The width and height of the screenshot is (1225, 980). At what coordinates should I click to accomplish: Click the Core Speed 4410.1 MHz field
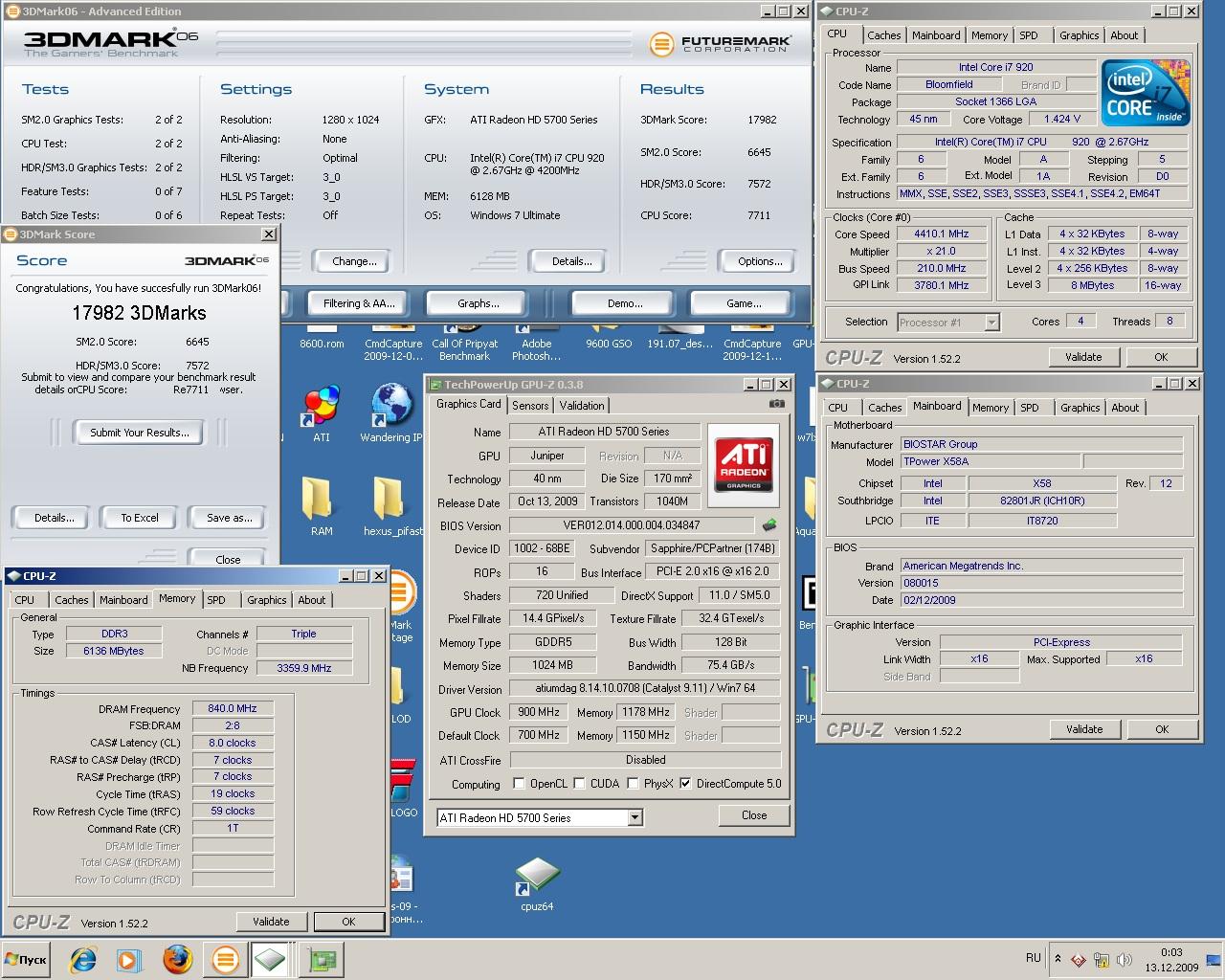point(942,234)
